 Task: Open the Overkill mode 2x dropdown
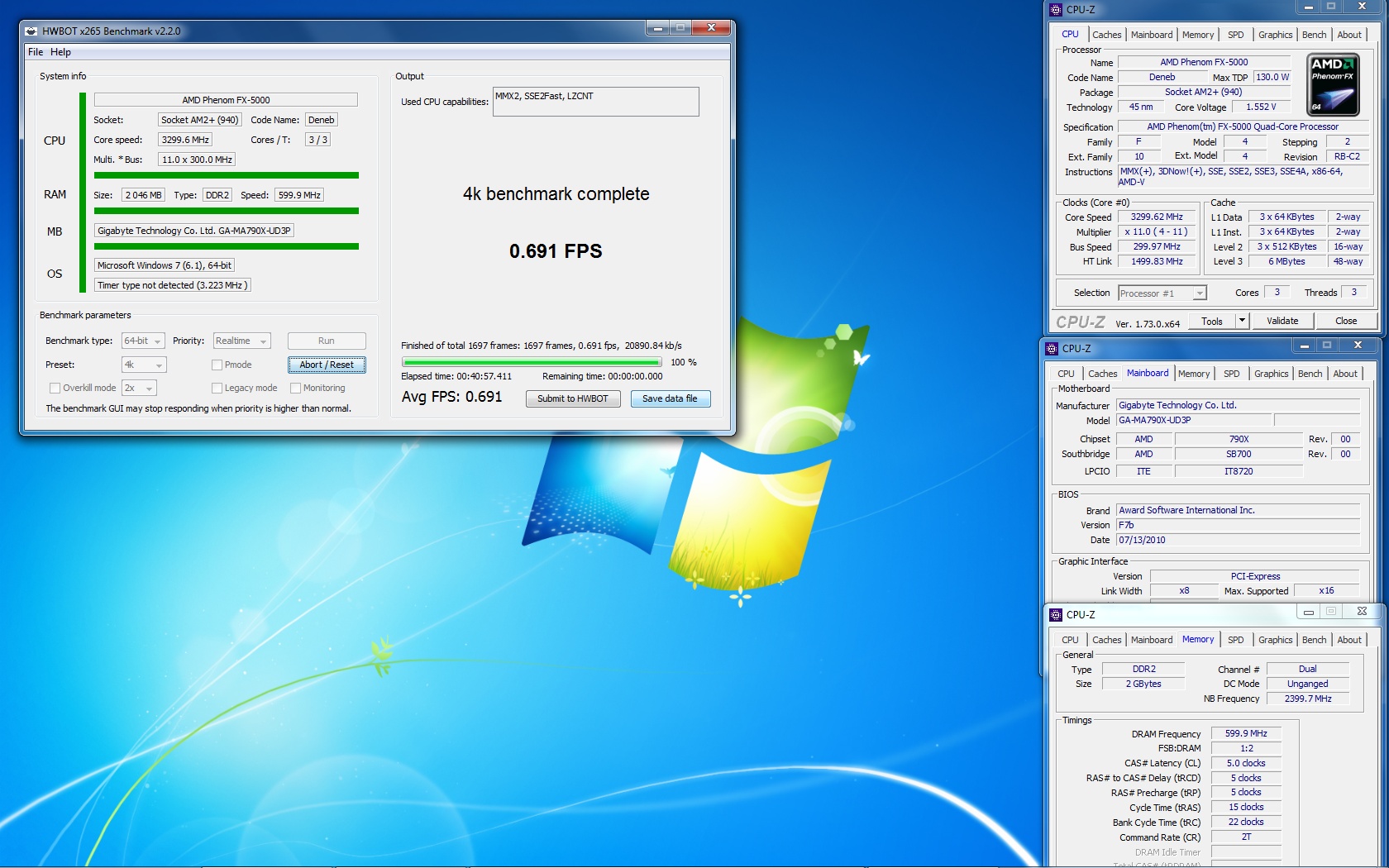(x=139, y=388)
